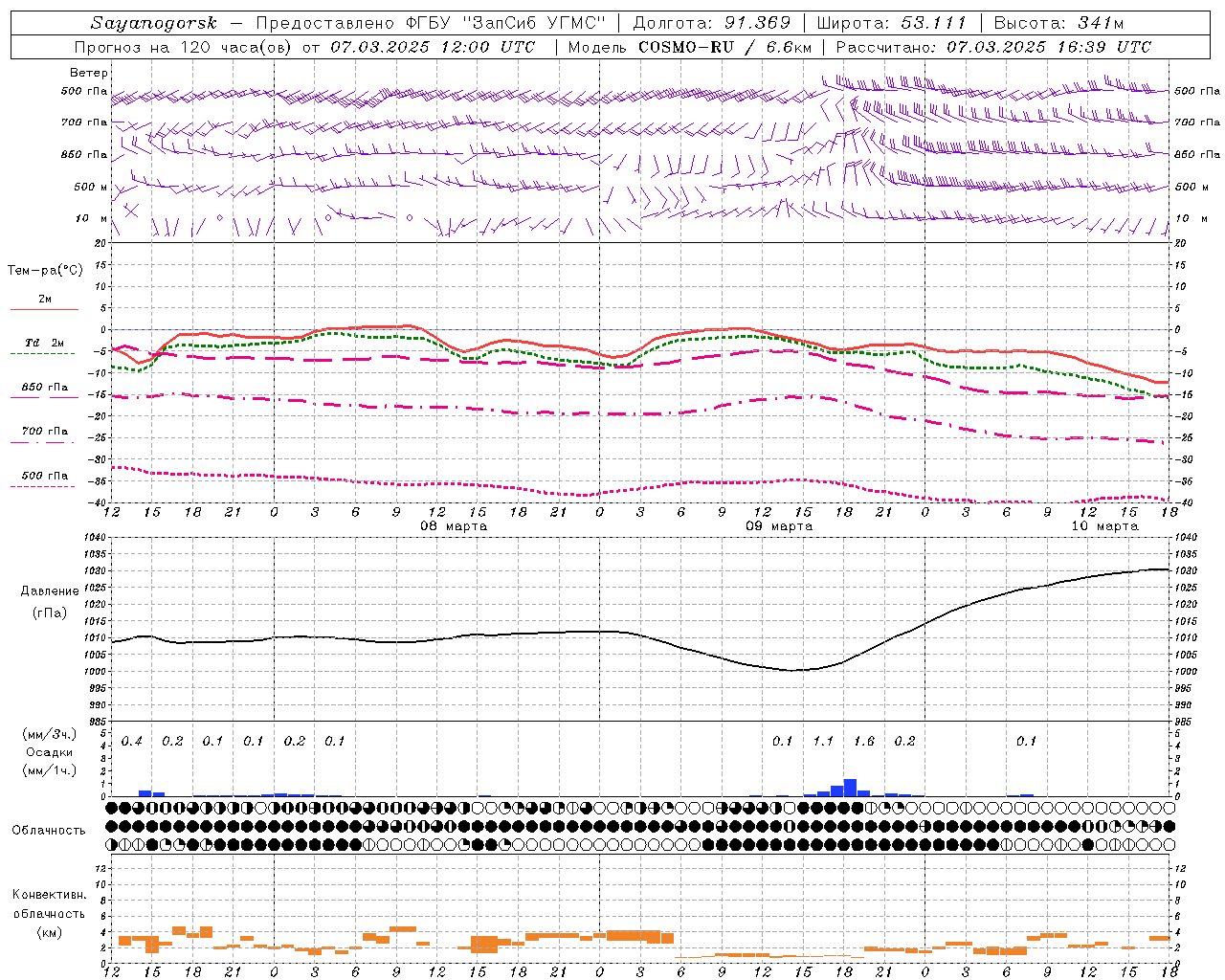
Task: Click the "850 гПа" temperature legend entry
Action: point(45,388)
